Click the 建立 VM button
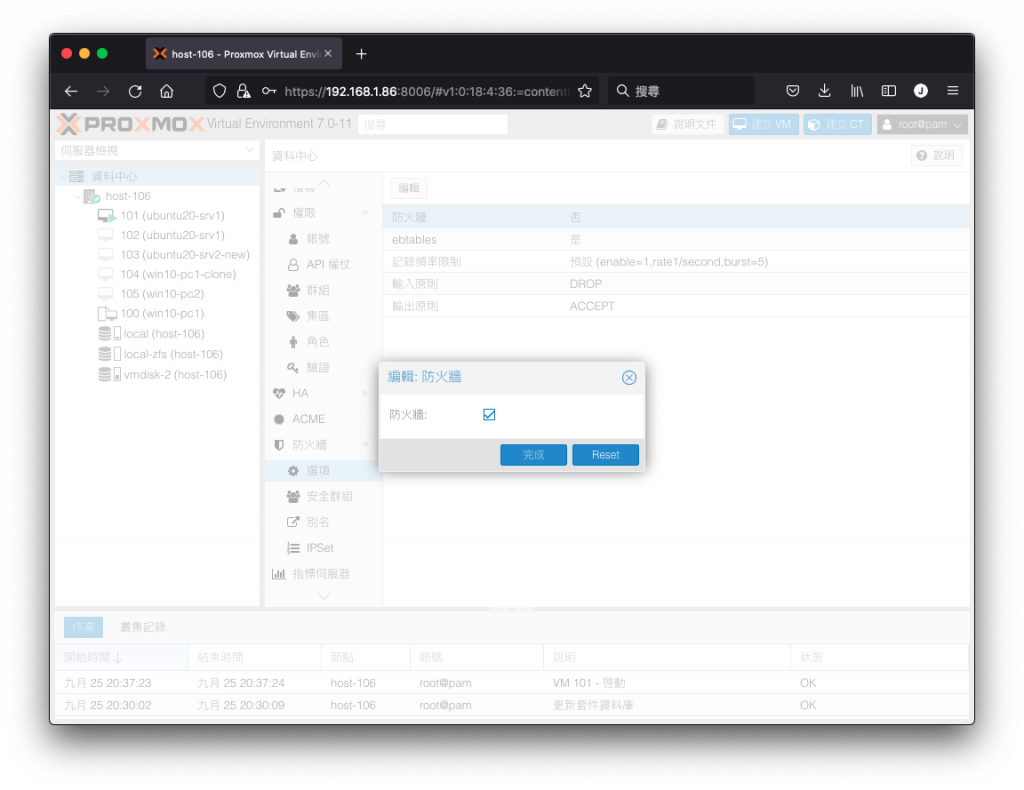 [763, 124]
